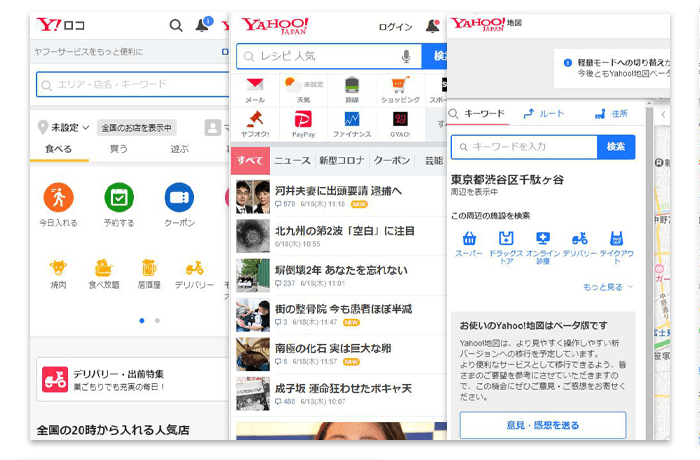Search nearby スーパー facilities
This screenshot has width=700, height=460.
(469, 244)
